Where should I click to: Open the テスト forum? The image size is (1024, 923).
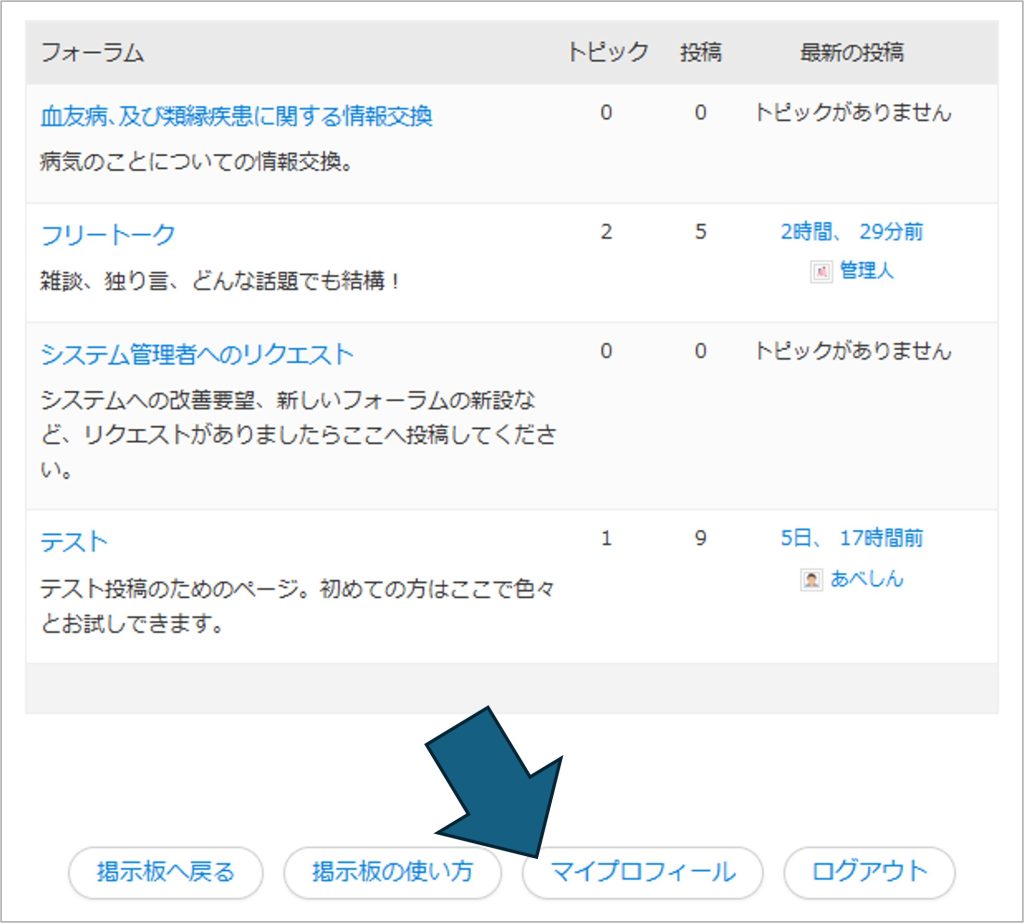pos(74,541)
